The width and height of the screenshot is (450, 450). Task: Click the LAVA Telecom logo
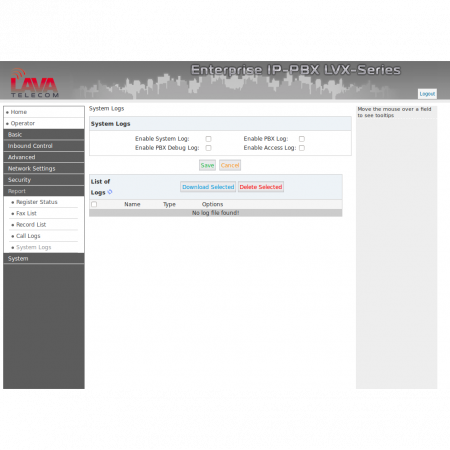pyautogui.click(x=34, y=83)
